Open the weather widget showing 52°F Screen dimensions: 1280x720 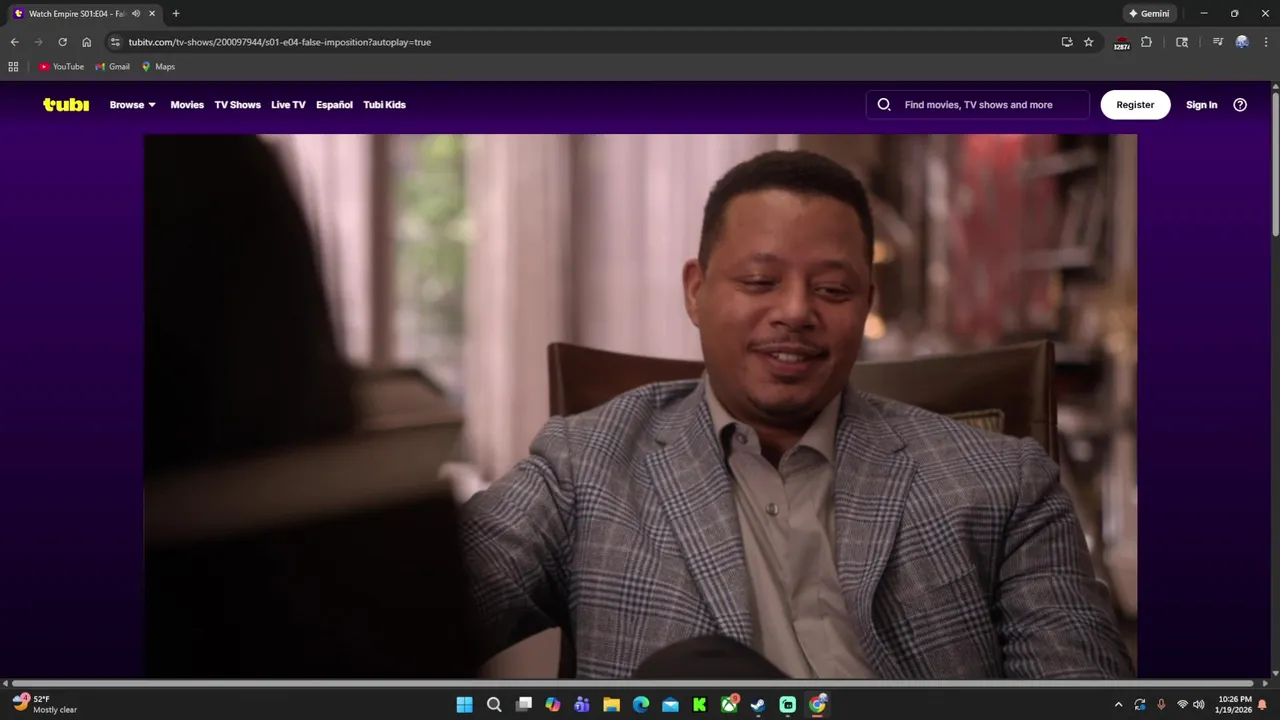pyautogui.click(x=45, y=705)
